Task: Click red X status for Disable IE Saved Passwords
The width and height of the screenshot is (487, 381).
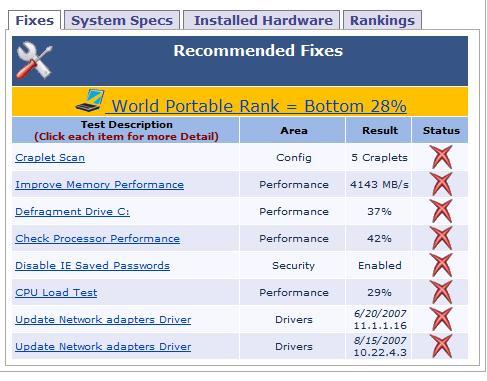Action: (x=441, y=265)
